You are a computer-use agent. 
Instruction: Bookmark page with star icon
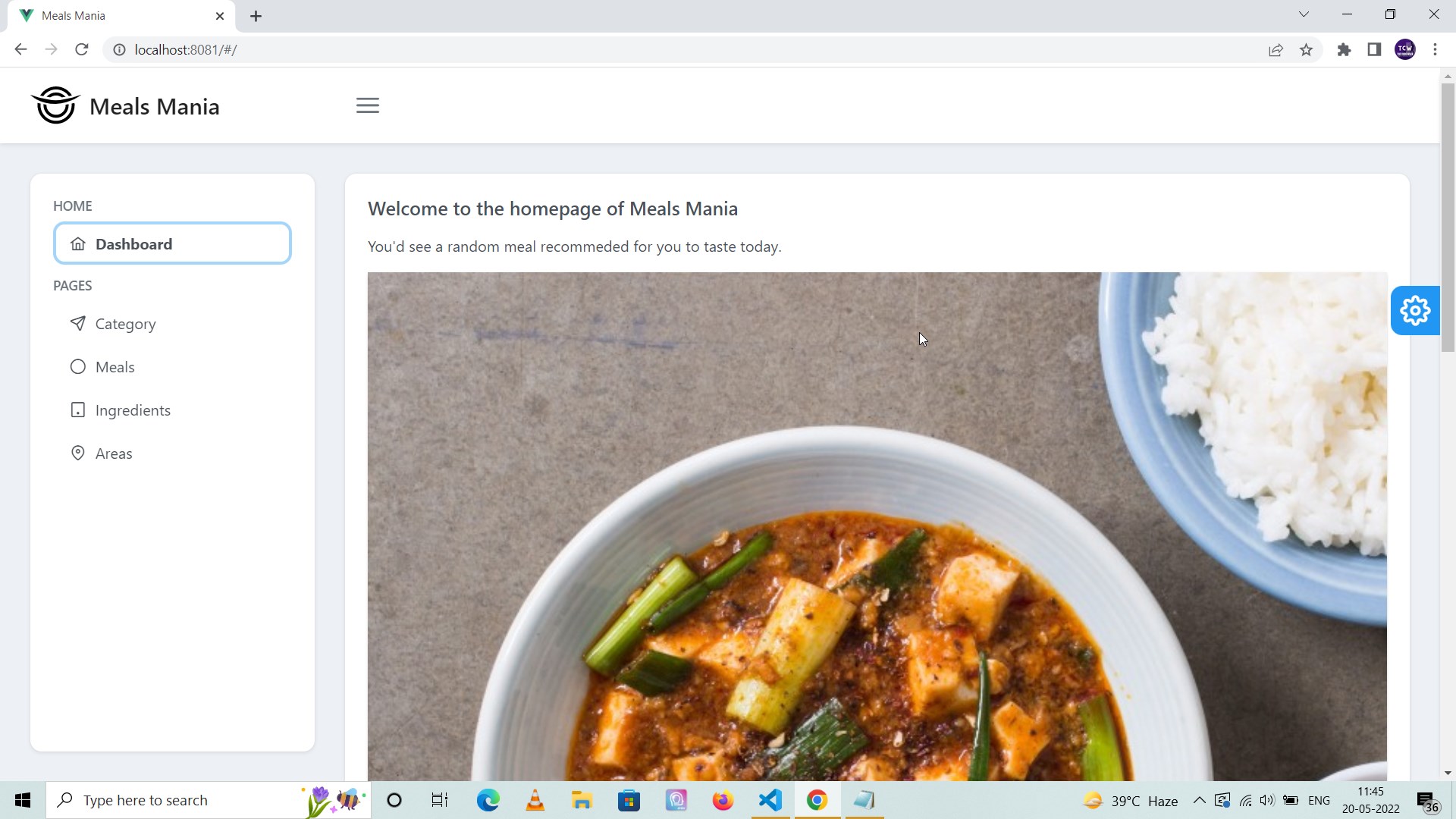(1306, 50)
